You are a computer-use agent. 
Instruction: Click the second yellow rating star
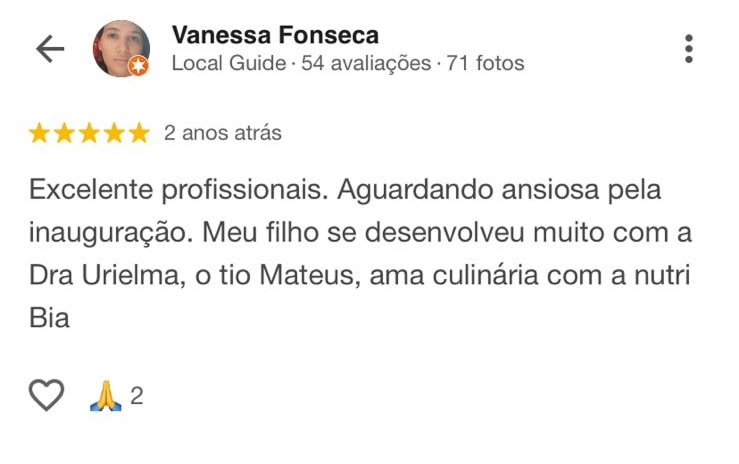pos(65,133)
